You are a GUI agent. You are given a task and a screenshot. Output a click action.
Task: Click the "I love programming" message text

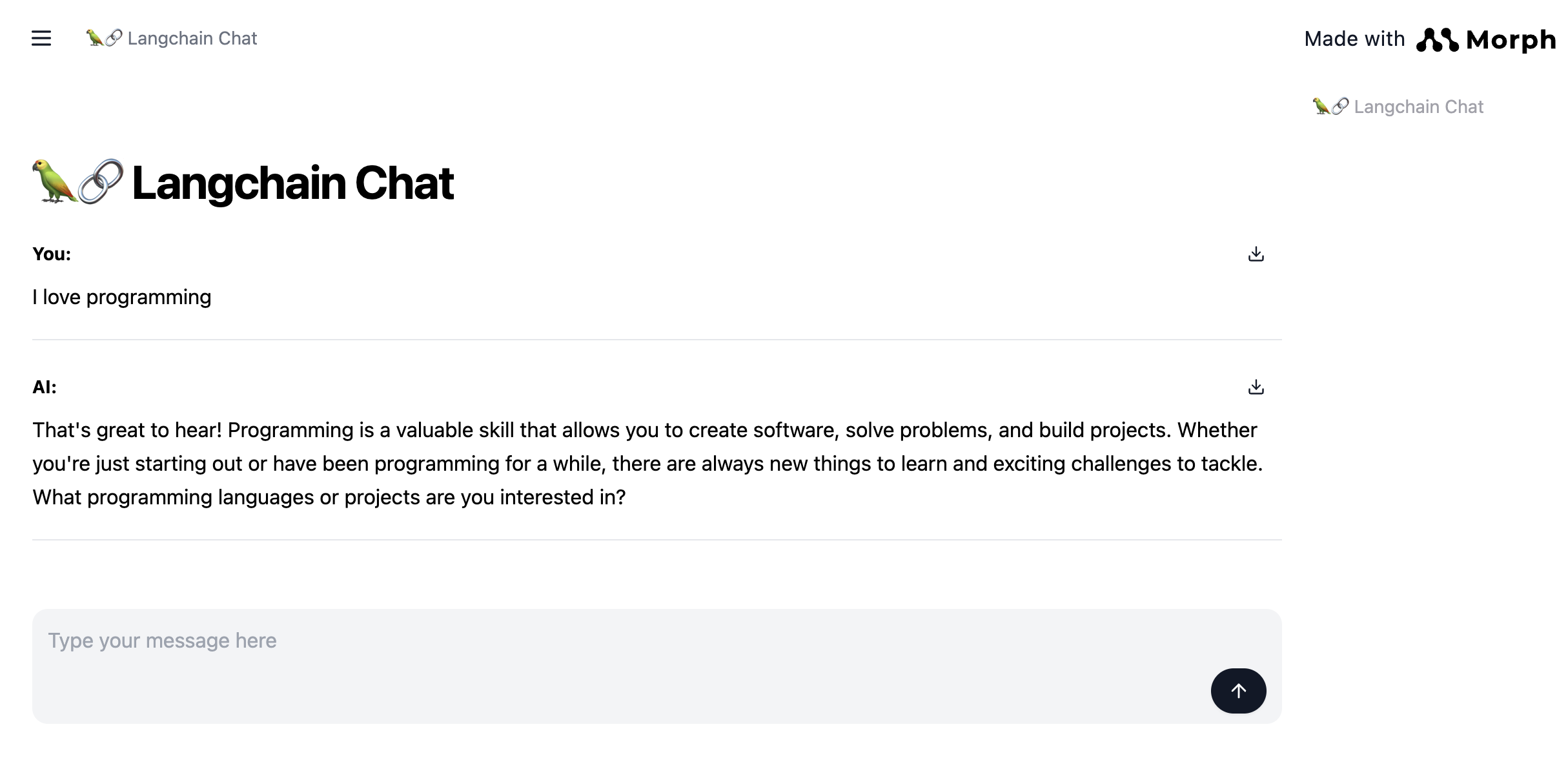point(122,298)
